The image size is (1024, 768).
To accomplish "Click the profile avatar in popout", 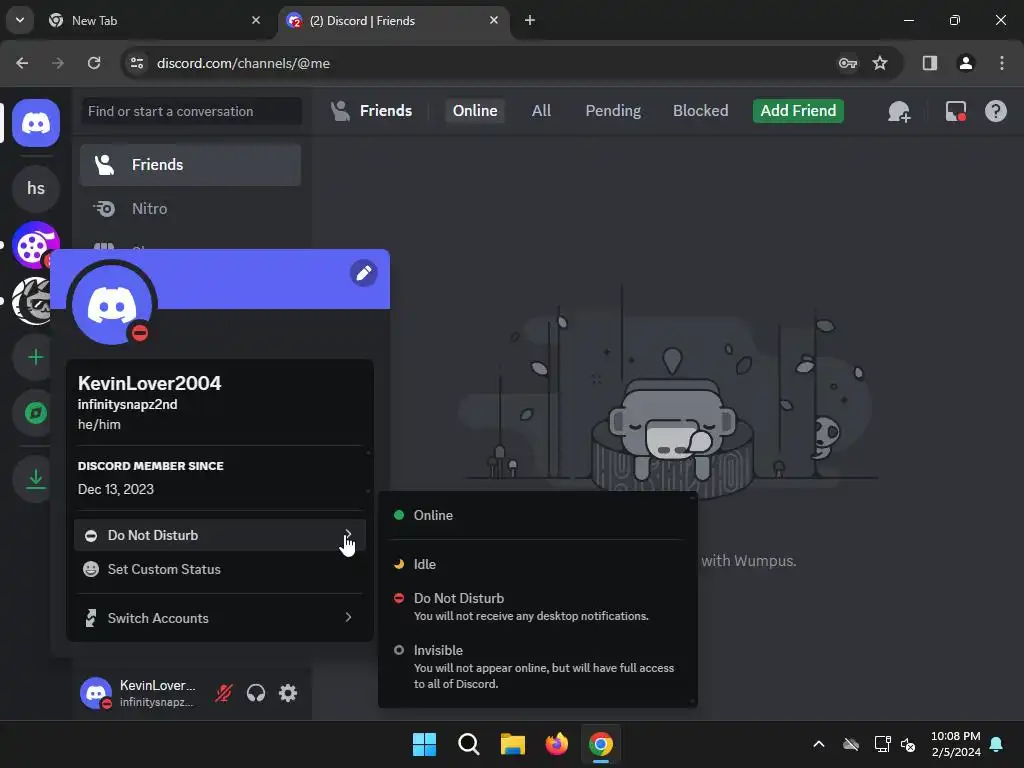I will [112, 305].
